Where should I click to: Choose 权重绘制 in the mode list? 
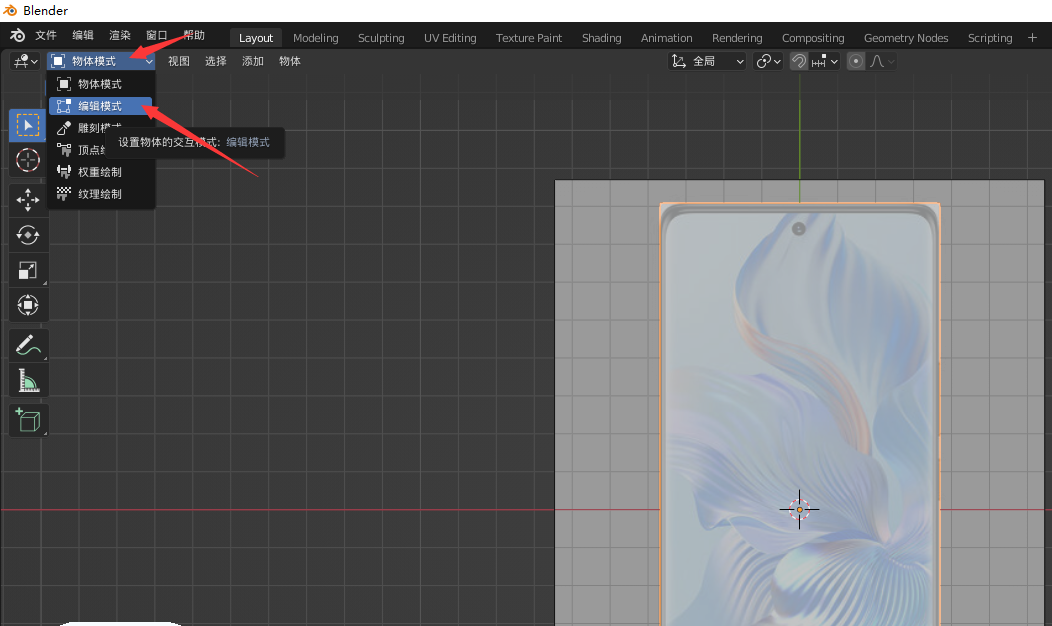click(101, 172)
